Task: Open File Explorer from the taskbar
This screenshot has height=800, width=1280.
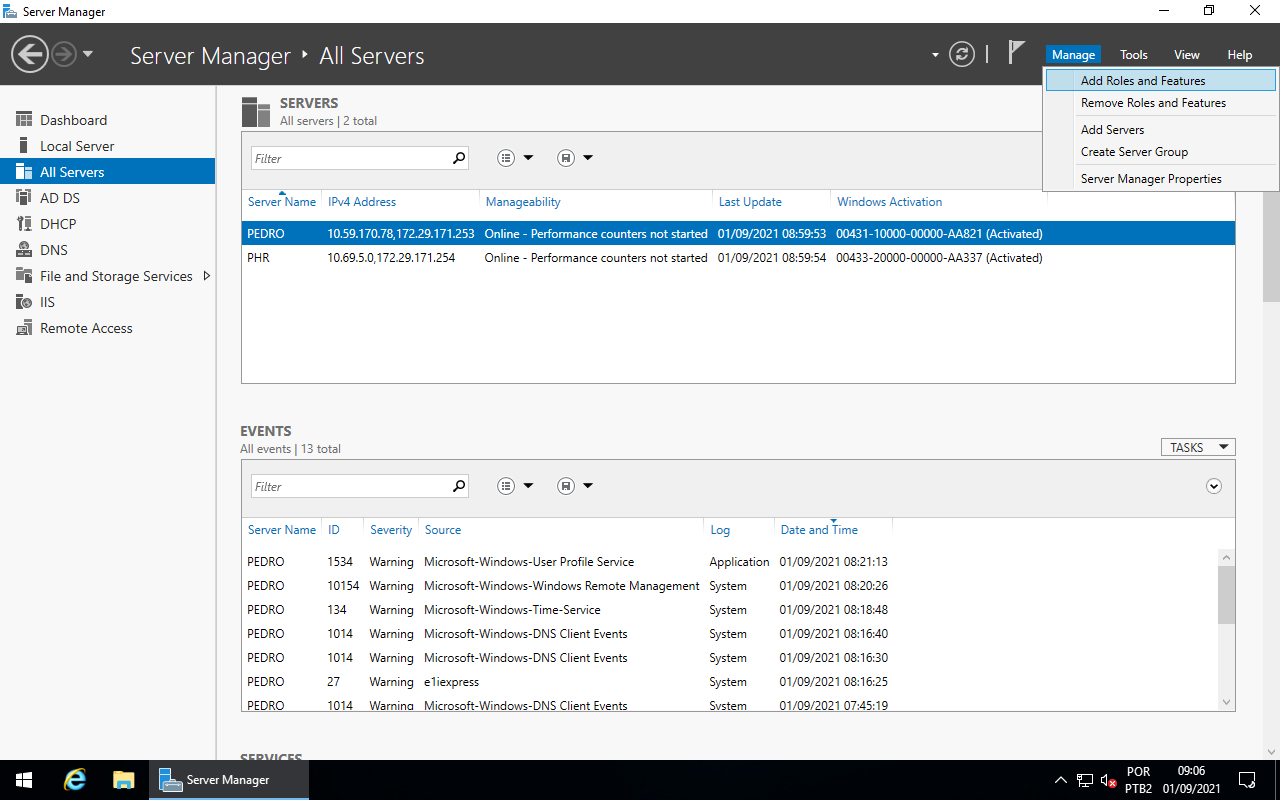Action: [123, 780]
